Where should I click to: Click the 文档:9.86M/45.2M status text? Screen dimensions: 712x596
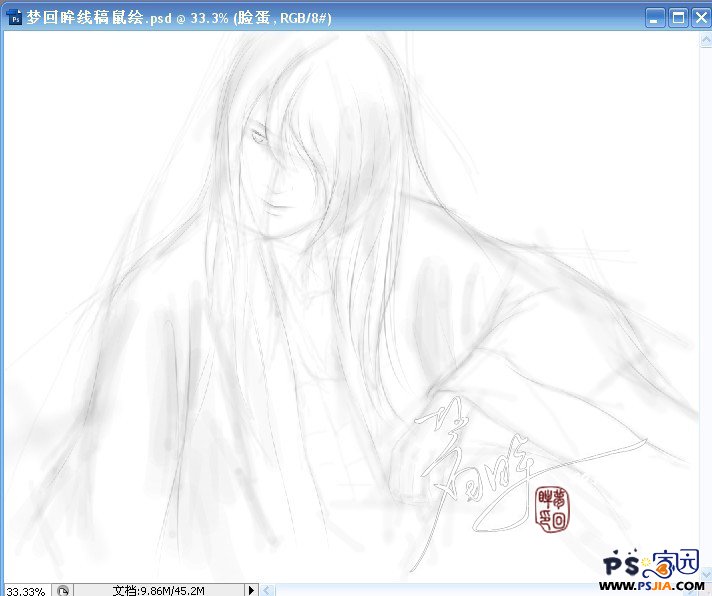click(x=158, y=591)
